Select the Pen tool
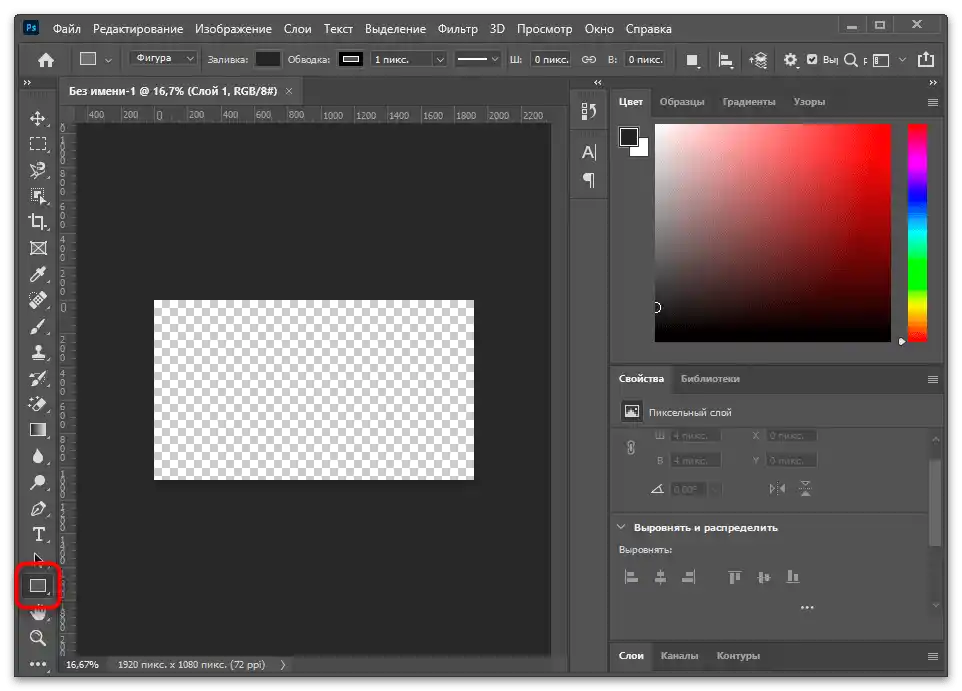Image resolution: width=962 pixels, height=691 pixels. [38, 509]
